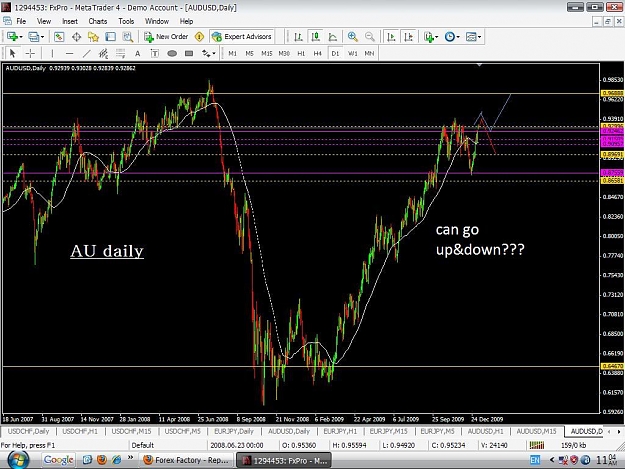Switch to USDCHF,M5 chart tab
This screenshot has width=625, height=469.
183,431
